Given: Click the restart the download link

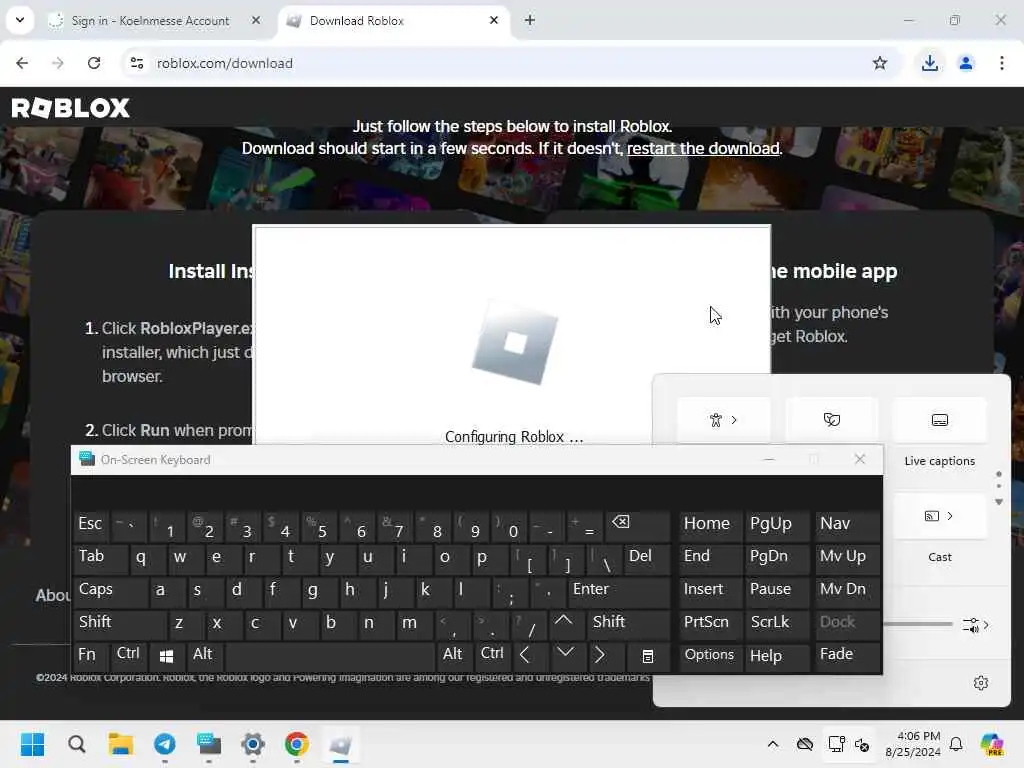Looking at the screenshot, I should point(703,148).
